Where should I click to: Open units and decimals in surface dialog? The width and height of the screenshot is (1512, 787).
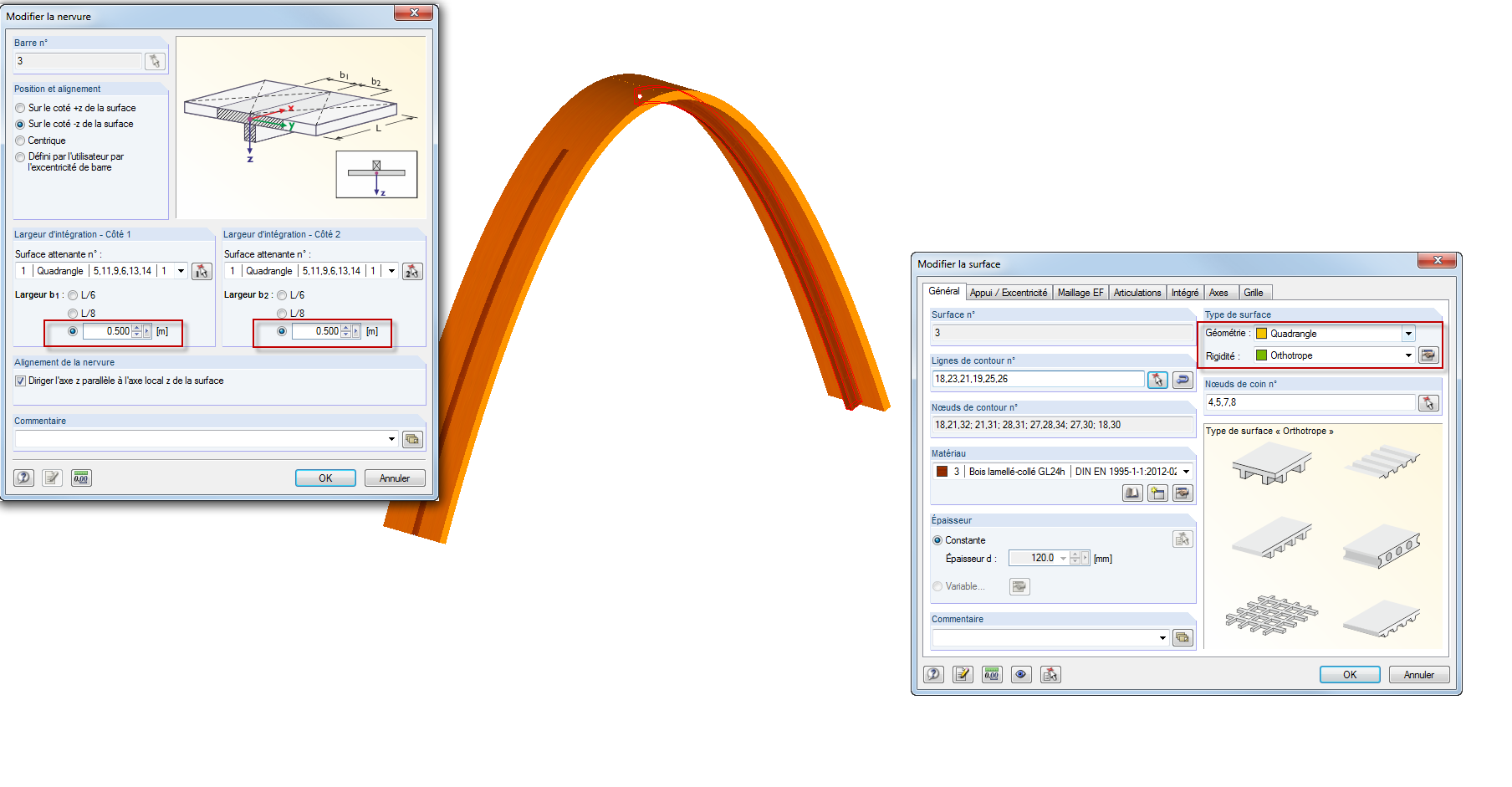(x=992, y=674)
